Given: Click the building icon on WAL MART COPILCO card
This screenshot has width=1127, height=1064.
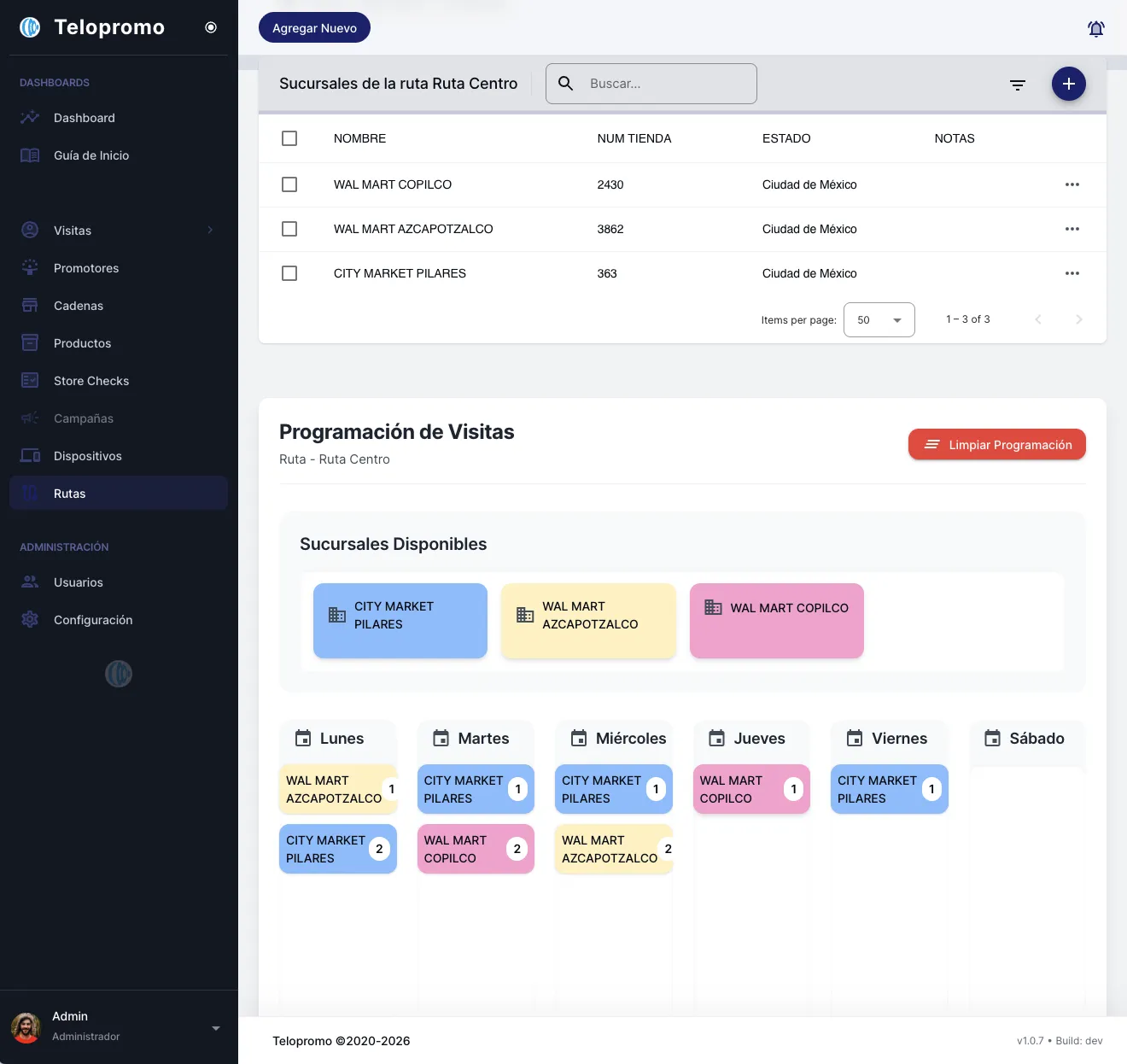Looking at the screenshot, I should (x=713, y=607).
